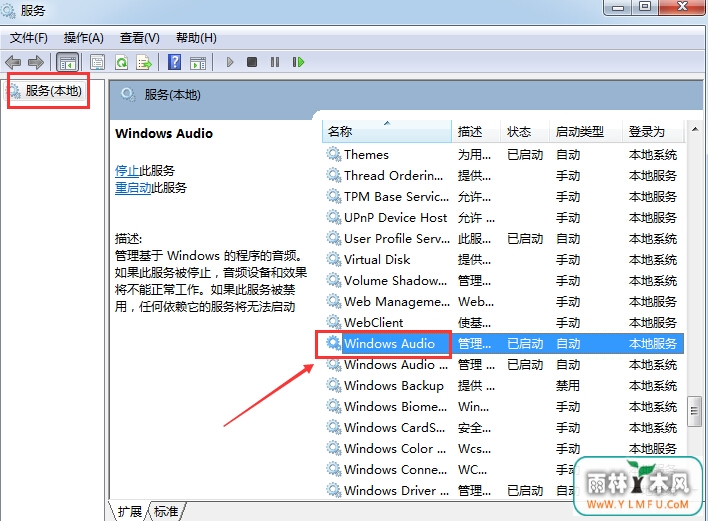
Task: Select the Thread Orderin... service
Action: [x=503, y=176]
